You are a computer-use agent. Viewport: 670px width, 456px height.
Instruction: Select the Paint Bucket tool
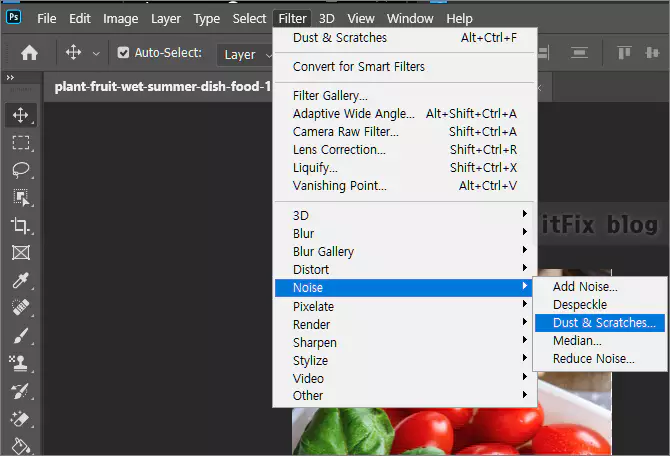[20, 446]
